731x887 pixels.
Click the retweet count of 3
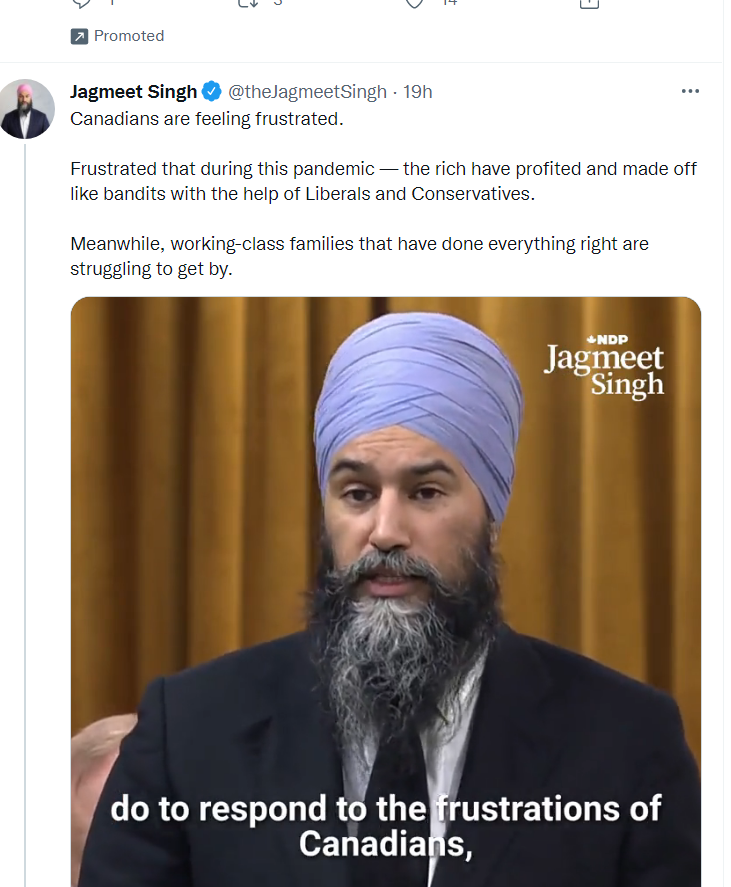point(277,3)
